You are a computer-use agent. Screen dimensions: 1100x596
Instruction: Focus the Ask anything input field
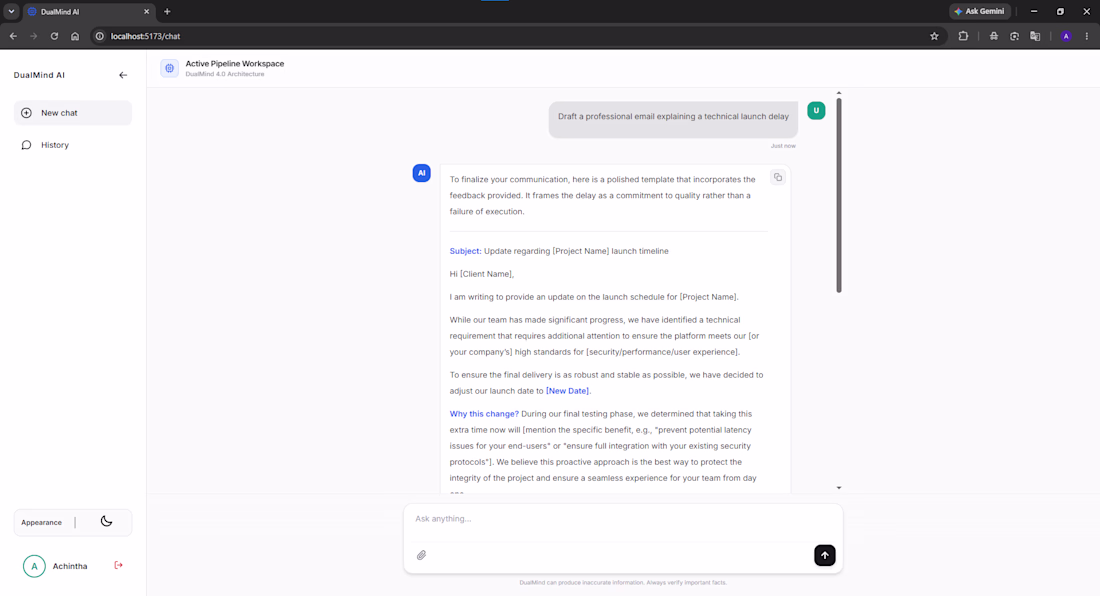(623, 519)
